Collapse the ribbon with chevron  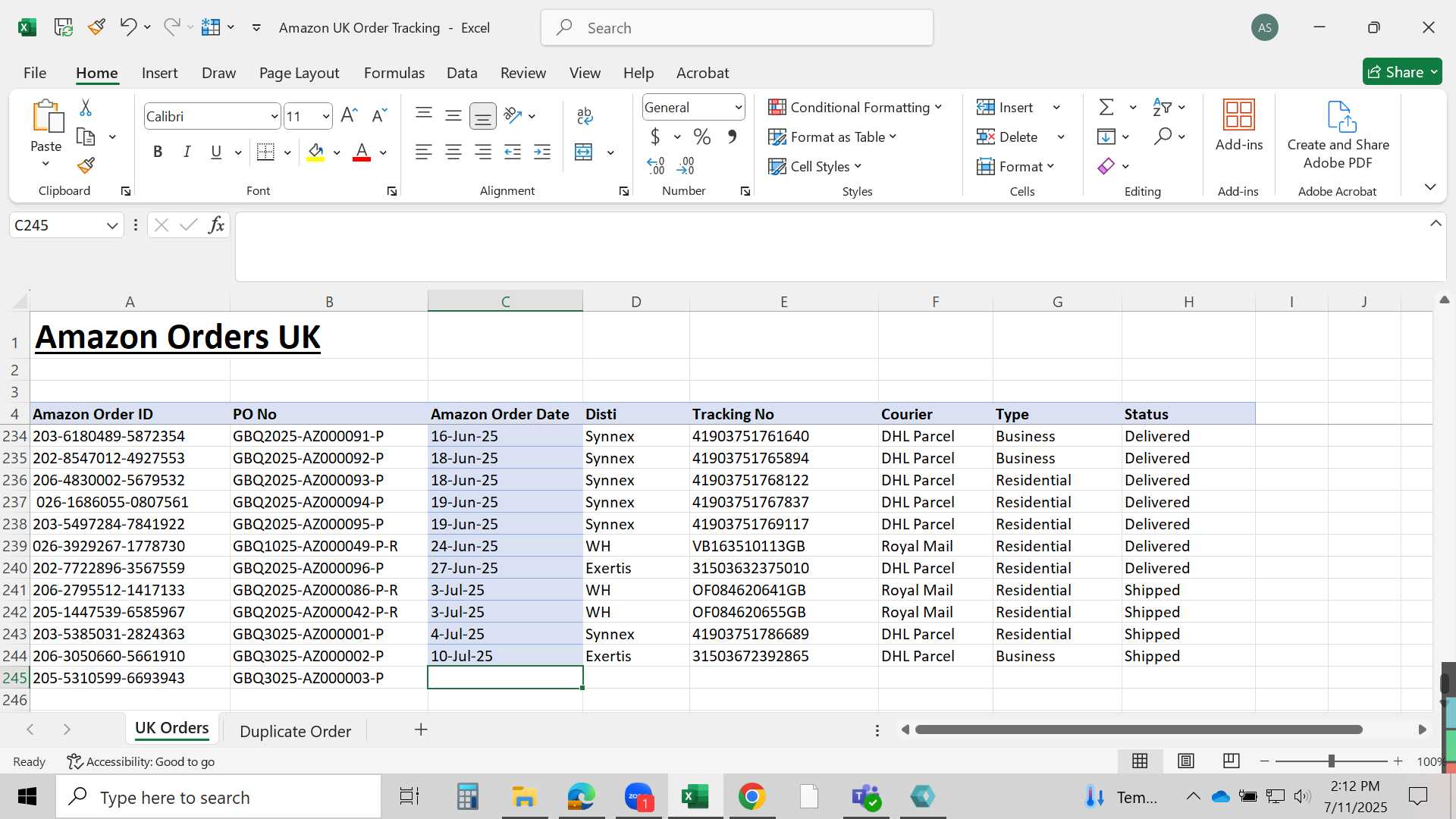1430,187
